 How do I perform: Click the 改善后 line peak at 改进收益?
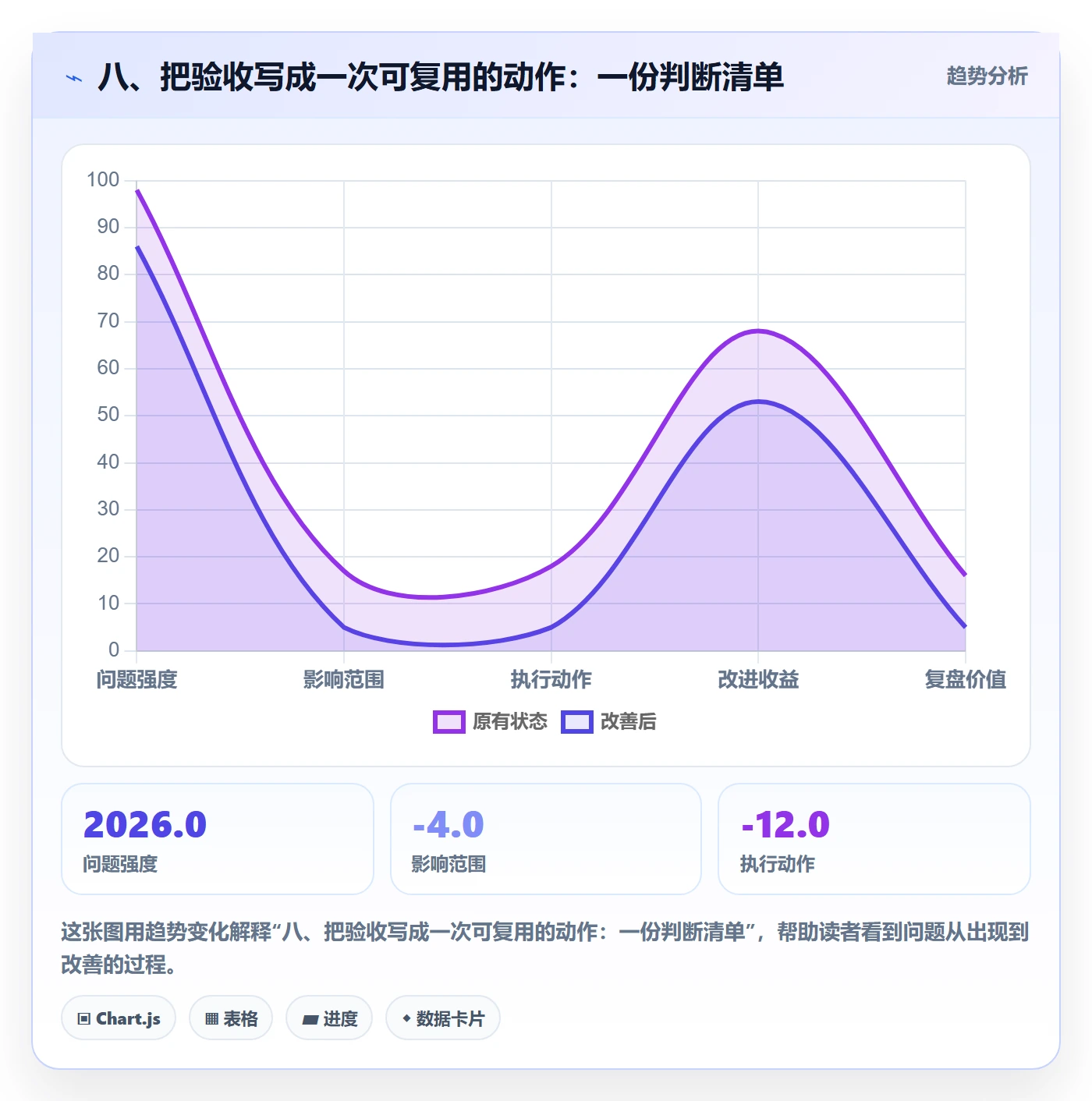pyautogui.click(x=758, y=402)
